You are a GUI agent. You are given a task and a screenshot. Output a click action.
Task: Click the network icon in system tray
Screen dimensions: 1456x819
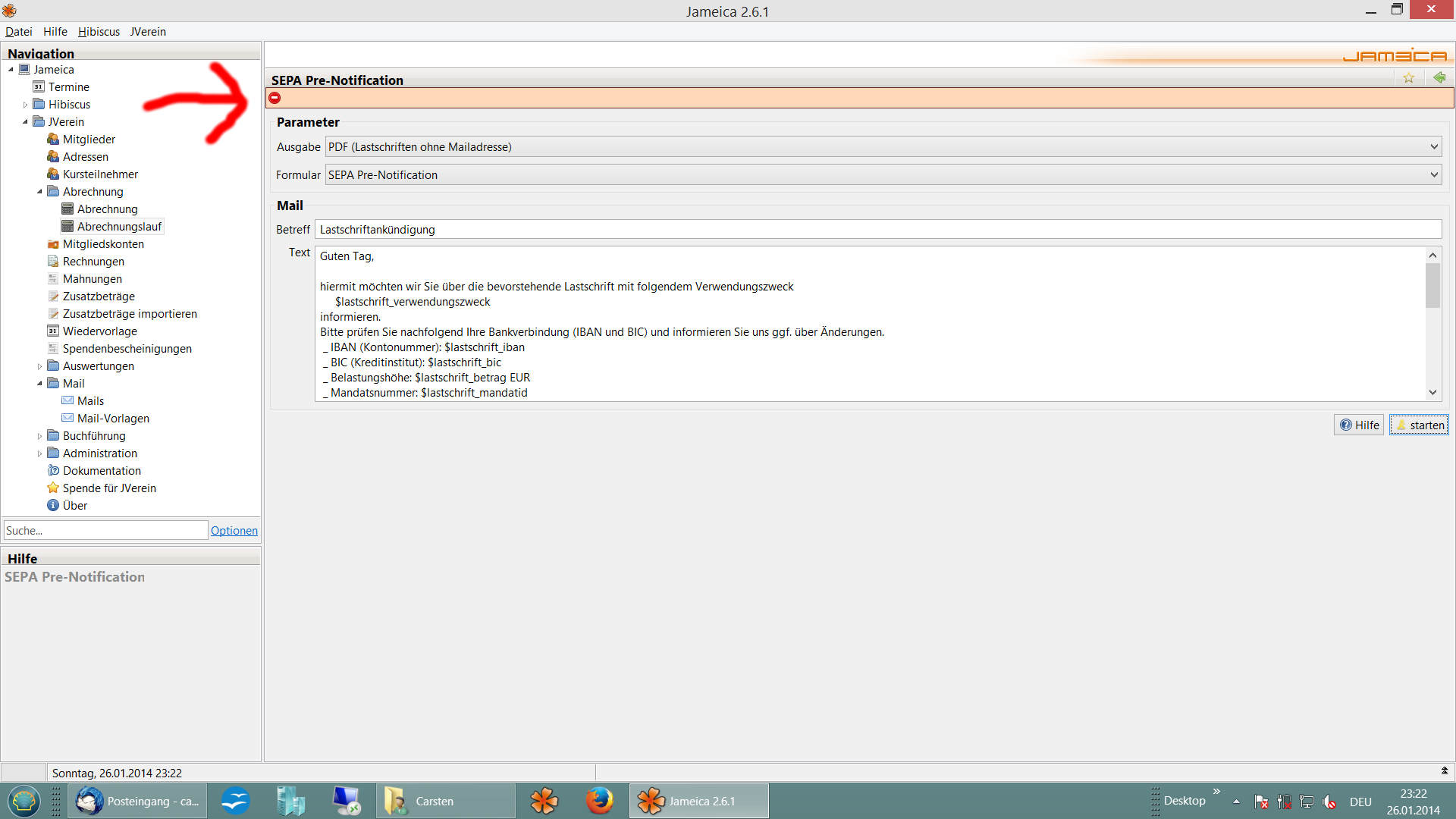(1307, 802)
